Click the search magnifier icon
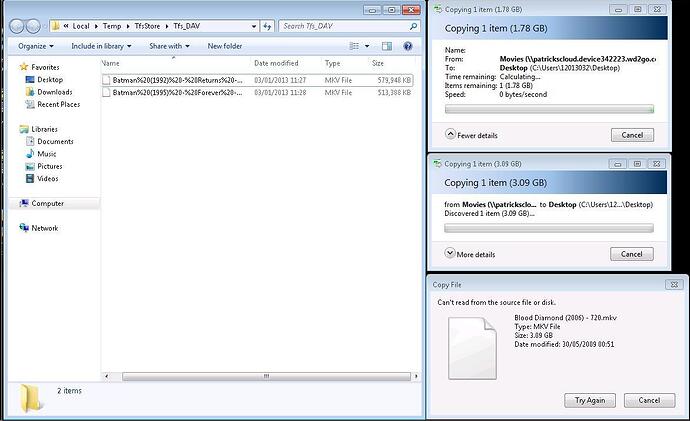 [413, 26]
